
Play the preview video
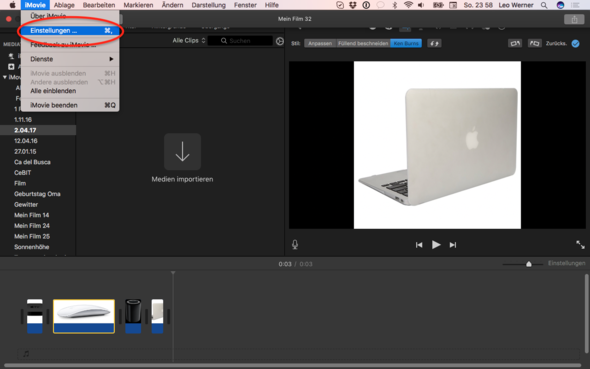[x=436, y=245]
